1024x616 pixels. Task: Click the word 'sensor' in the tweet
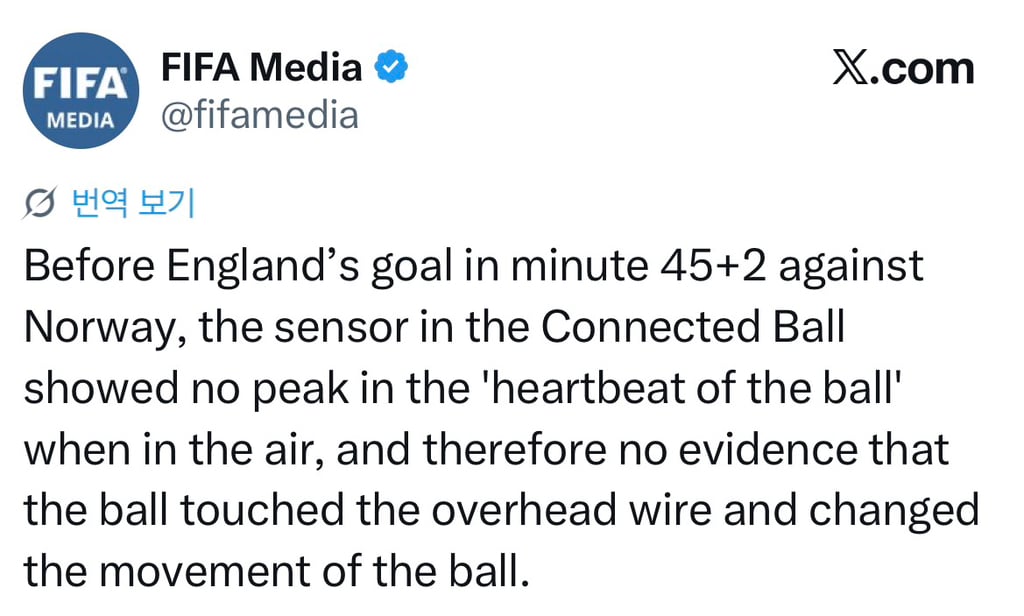340,327
